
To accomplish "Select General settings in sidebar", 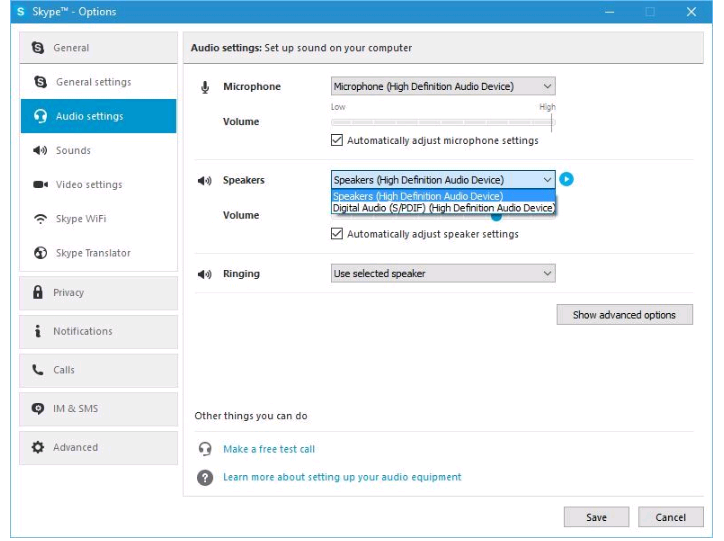I will click(98, 82).
